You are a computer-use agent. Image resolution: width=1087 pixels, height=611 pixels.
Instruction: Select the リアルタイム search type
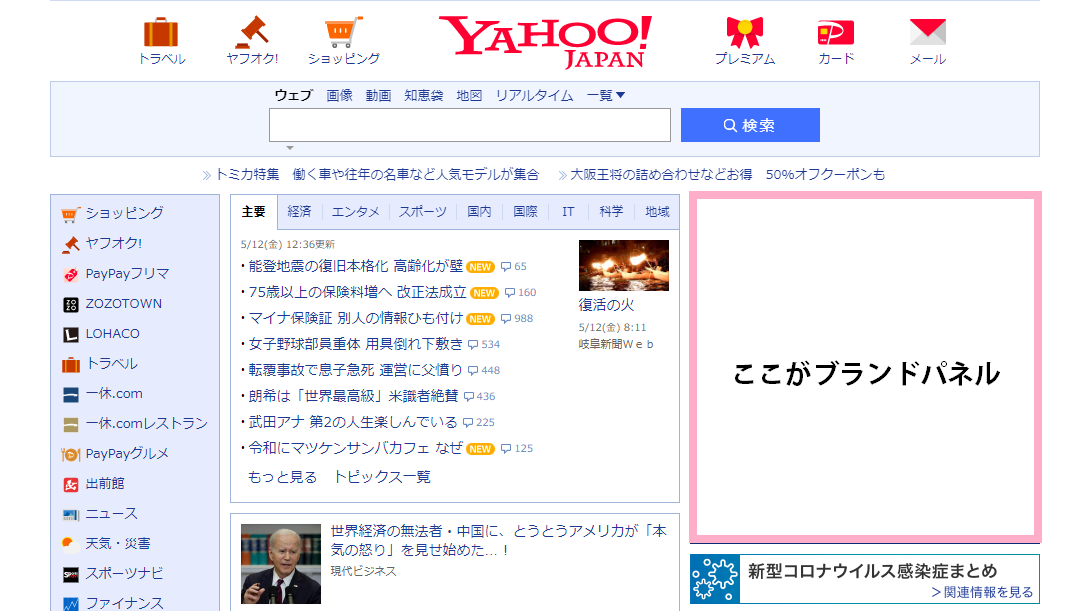[x=534, y=96]
